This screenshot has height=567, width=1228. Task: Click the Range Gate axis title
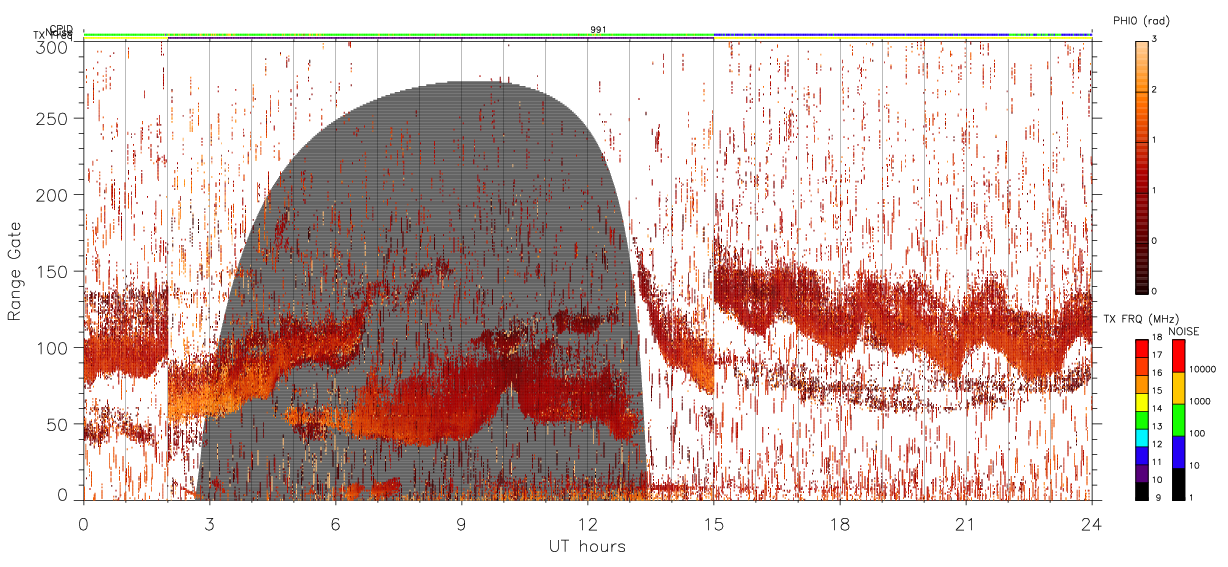15,271
